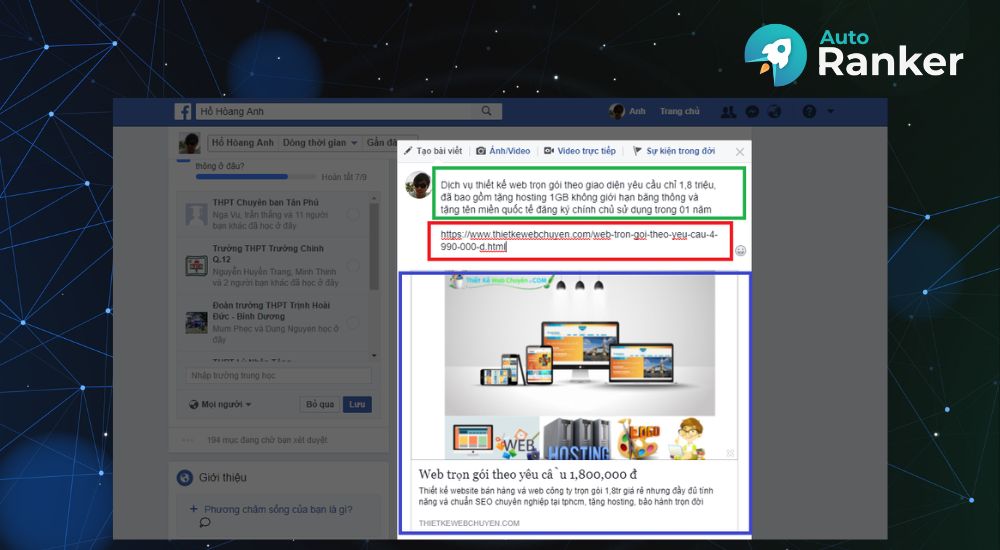Viewport: 1000px width, 550px height.
Task: Open the account dropdown arrow in top bar
Action: [x=830, y=112]
